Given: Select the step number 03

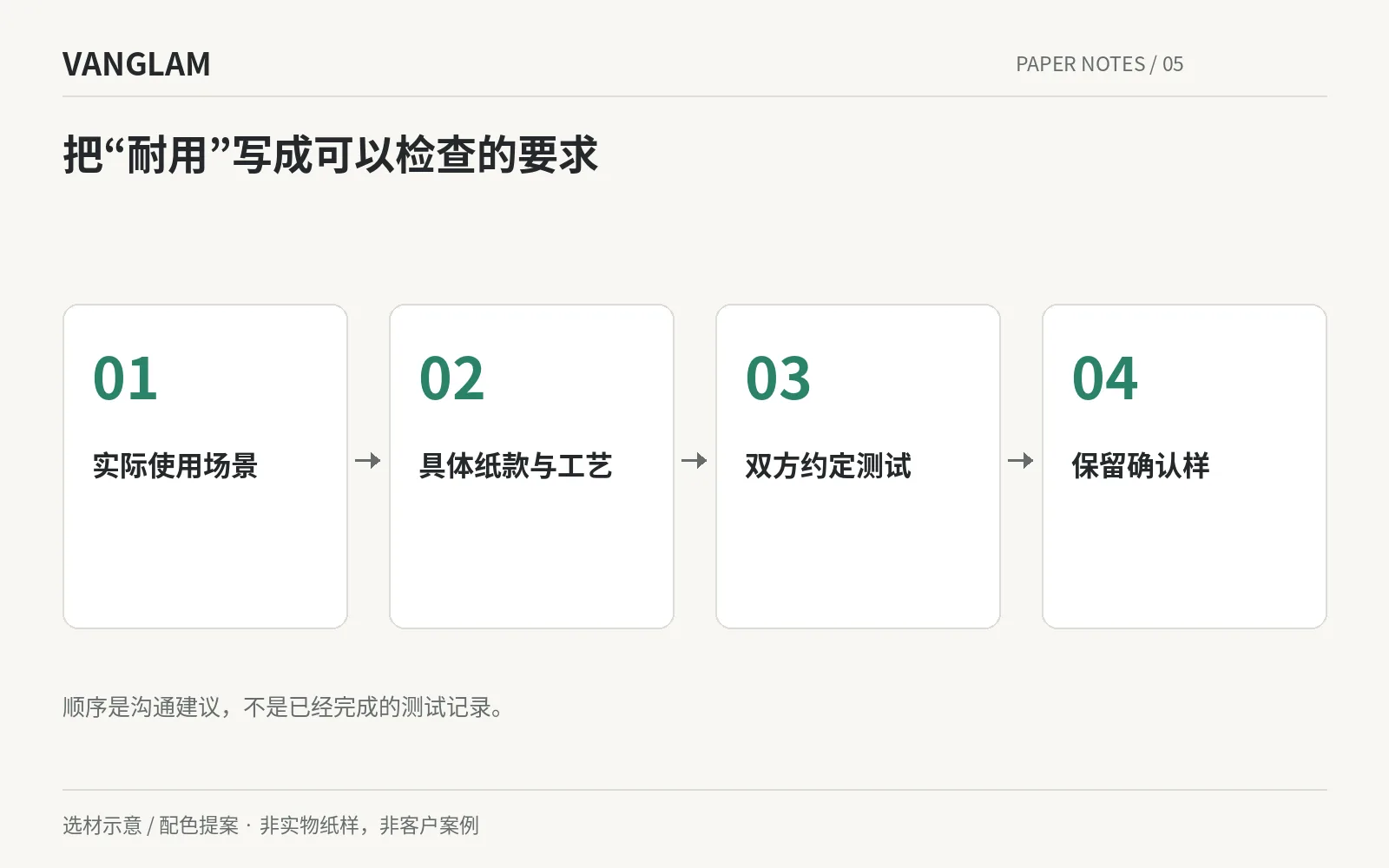Looking at the screenshot, I should (x=778, y=378).
